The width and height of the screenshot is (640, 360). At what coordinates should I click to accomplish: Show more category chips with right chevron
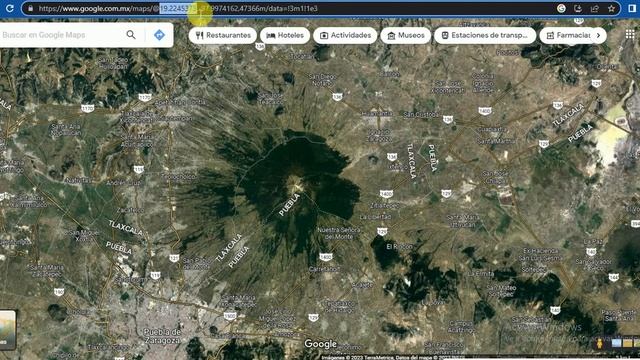pos(598,36)
